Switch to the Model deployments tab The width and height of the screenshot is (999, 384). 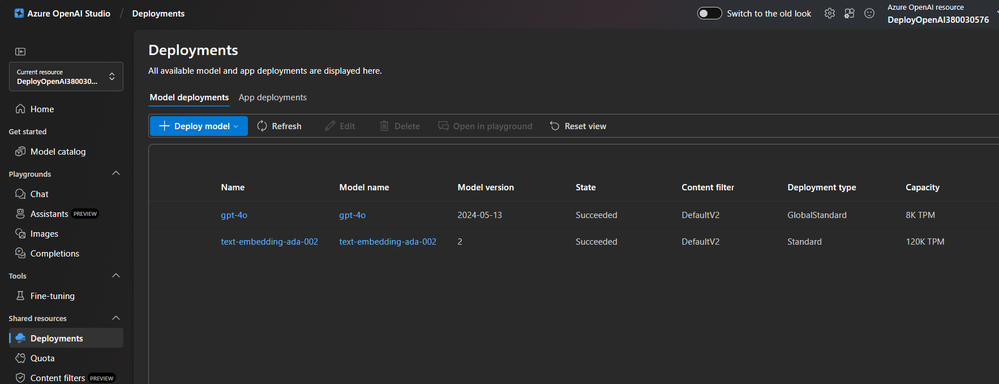189,97
